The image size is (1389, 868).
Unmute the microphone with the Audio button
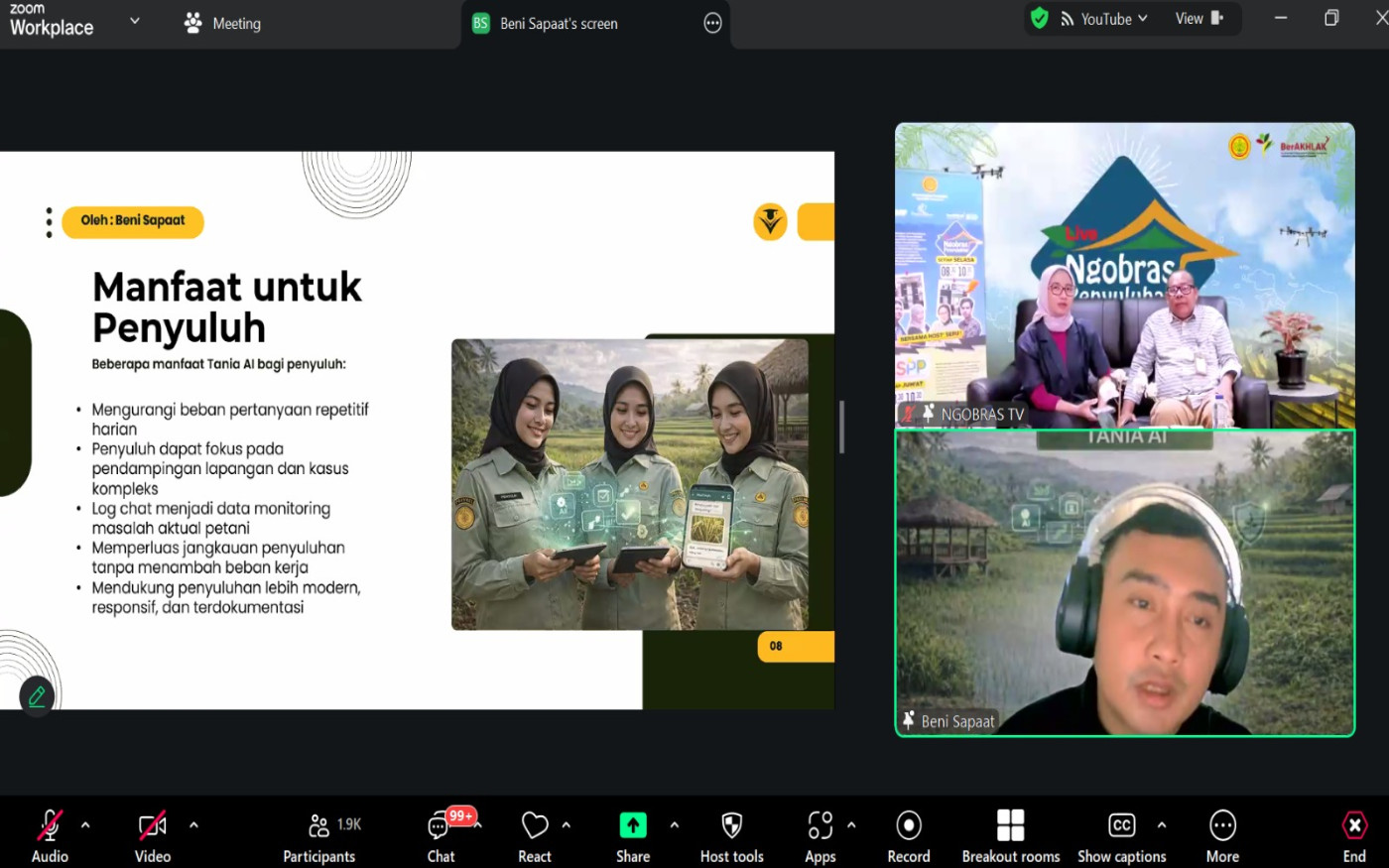[x=50, y=825]
